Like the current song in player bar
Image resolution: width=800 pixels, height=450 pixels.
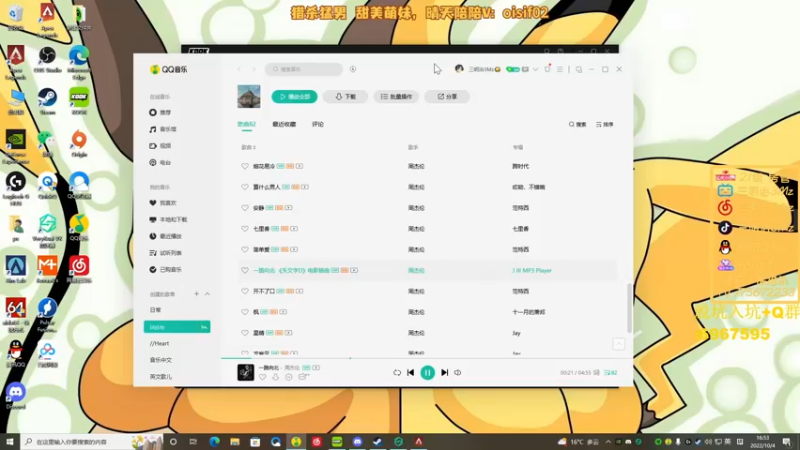pyautogui.click(x=262, y=377)
